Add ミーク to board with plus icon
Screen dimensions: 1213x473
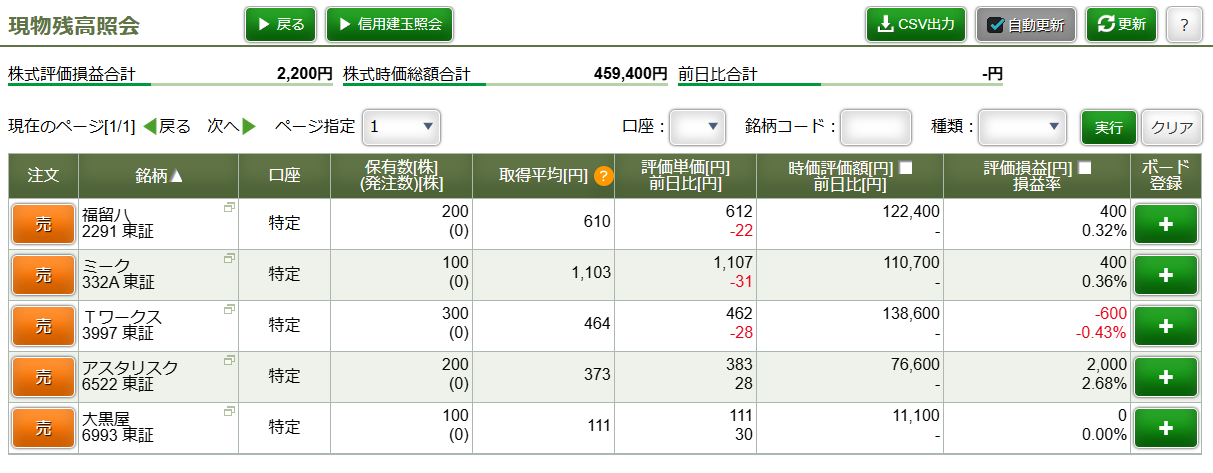pyautogui.click(x=1165, y=275)
